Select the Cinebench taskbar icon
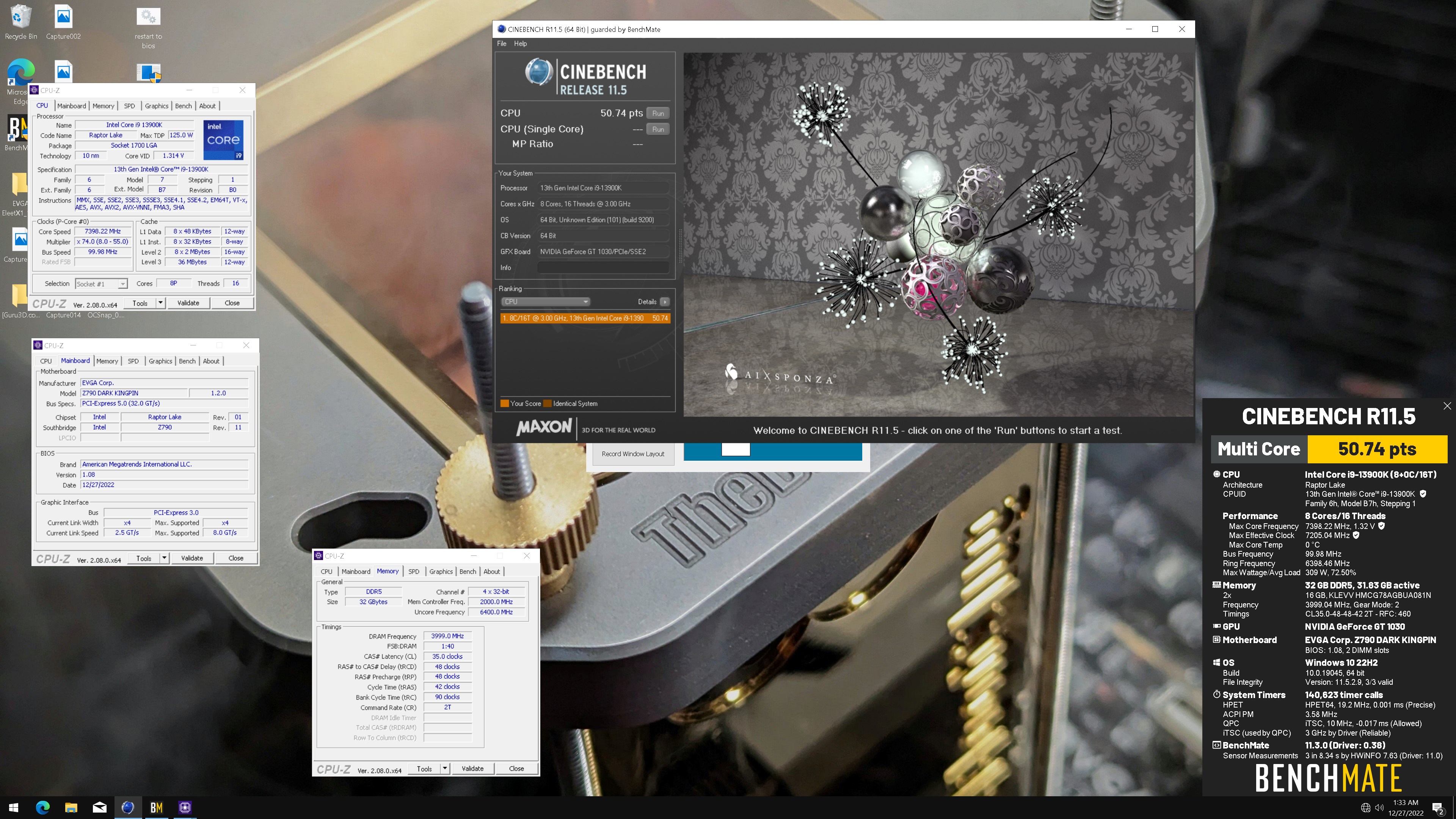This screenshot has width=1456, height=819. tap(128, 807)
